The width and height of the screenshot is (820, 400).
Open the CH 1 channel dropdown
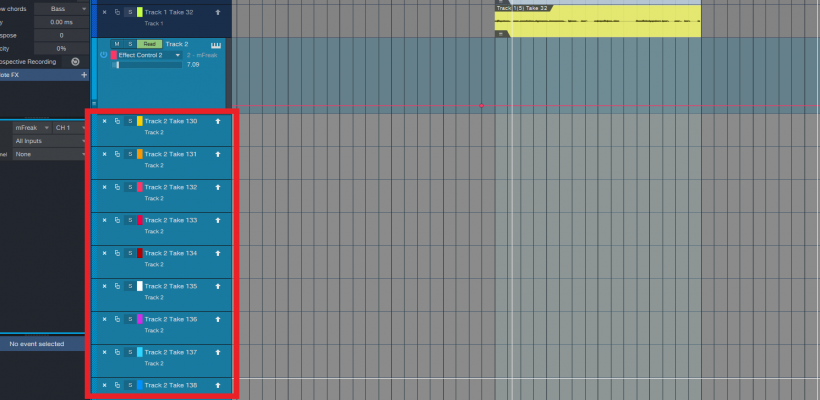tap(71, 128)
